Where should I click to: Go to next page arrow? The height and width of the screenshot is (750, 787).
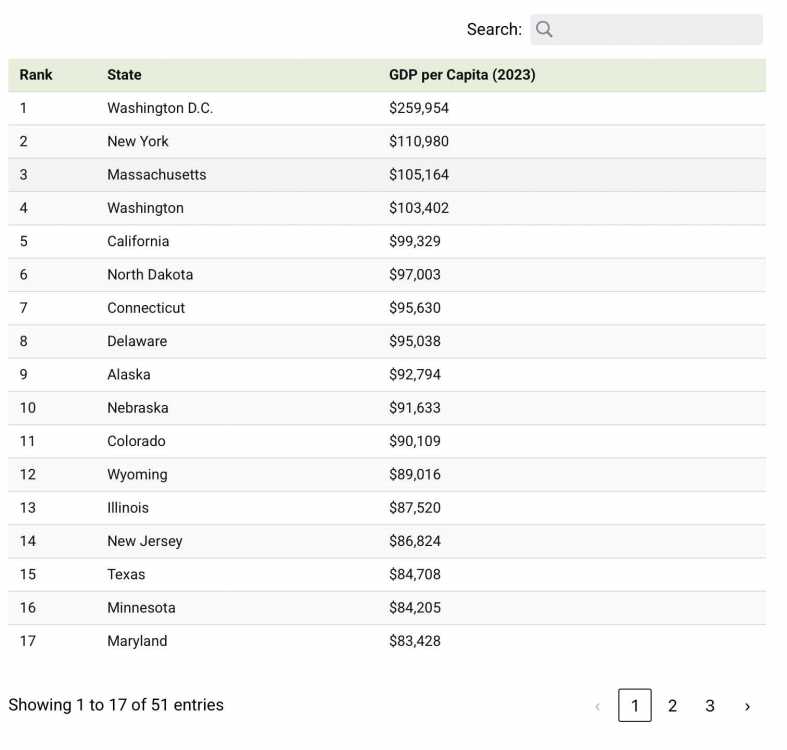click(747, 706)
